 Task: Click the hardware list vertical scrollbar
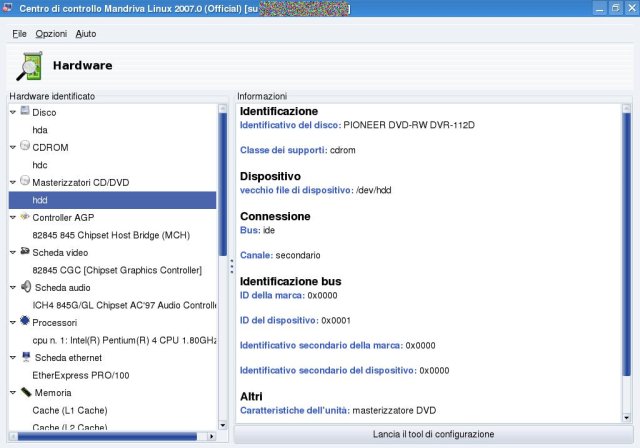point(223,180)
